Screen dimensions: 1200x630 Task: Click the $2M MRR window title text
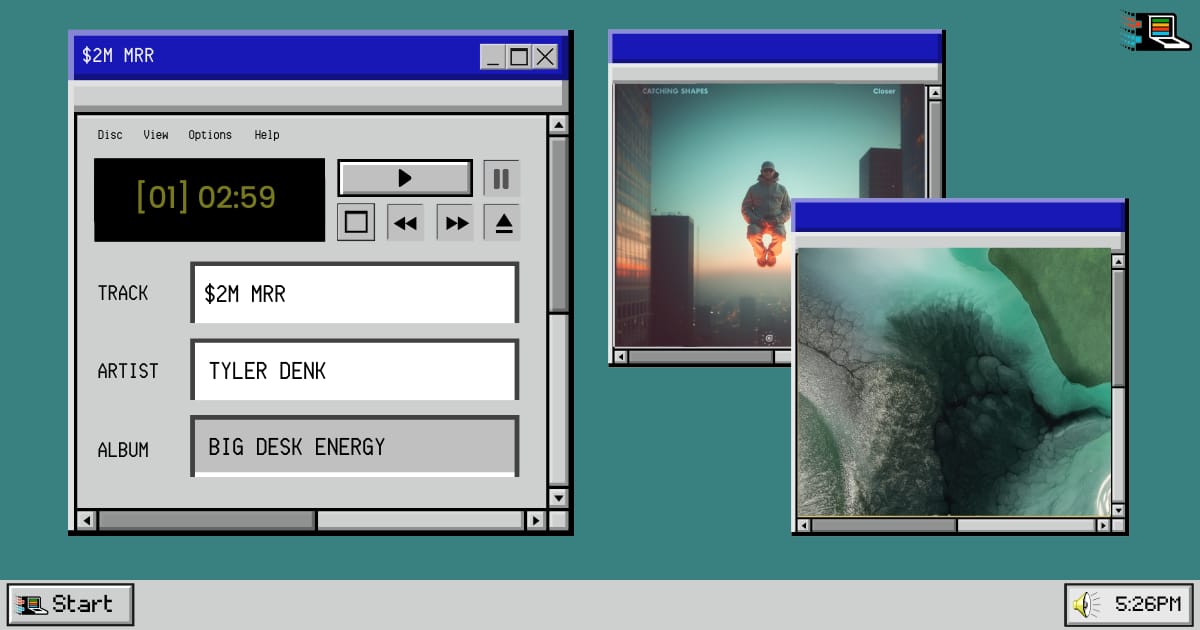click(118, 56)
